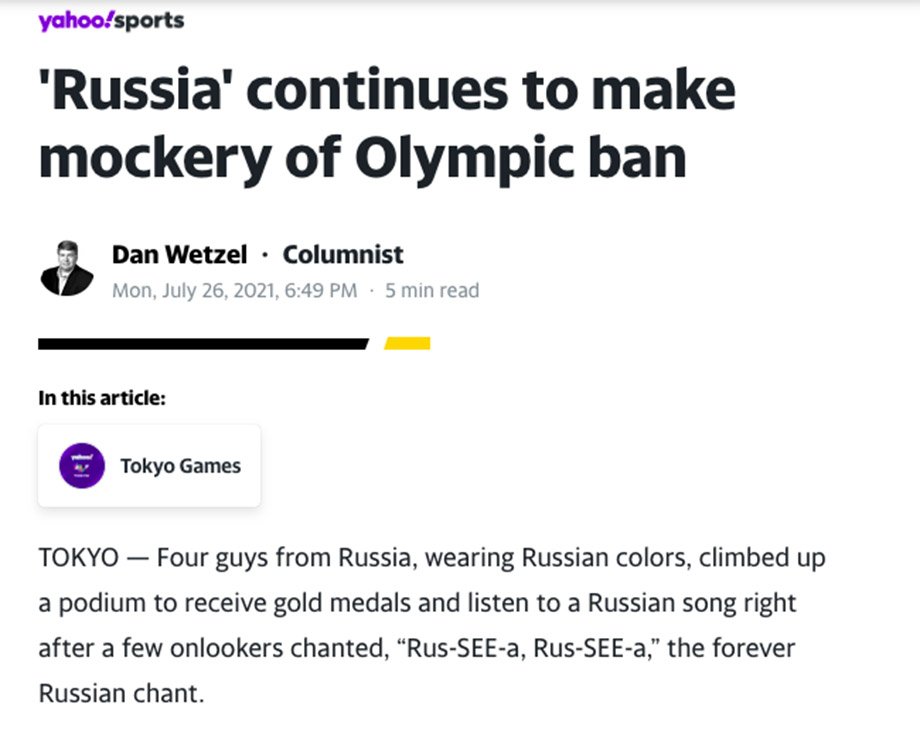Image resolution: width=920 pixels, height=739 pixels.
Task: Click the Columnist label beside the author
Action: [x=343, y=255]
